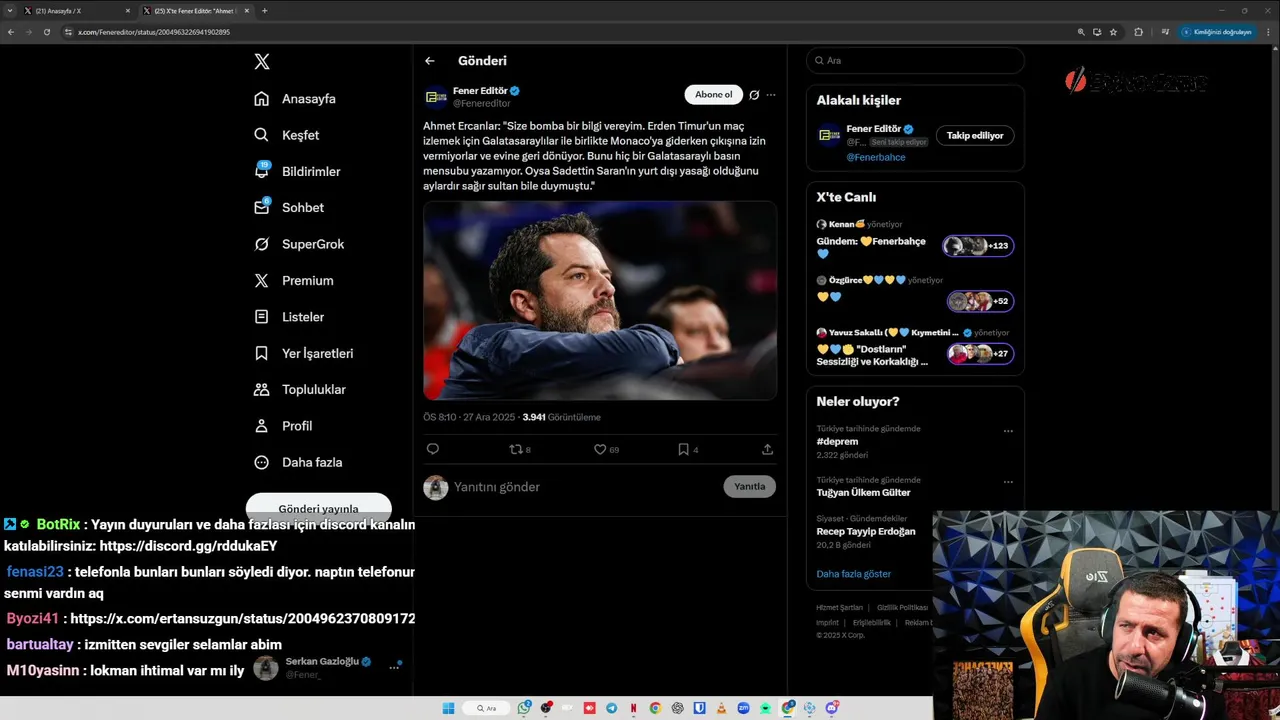Screen dimensions: 1280x720
Task: Open Profil page
Action: 283,426
